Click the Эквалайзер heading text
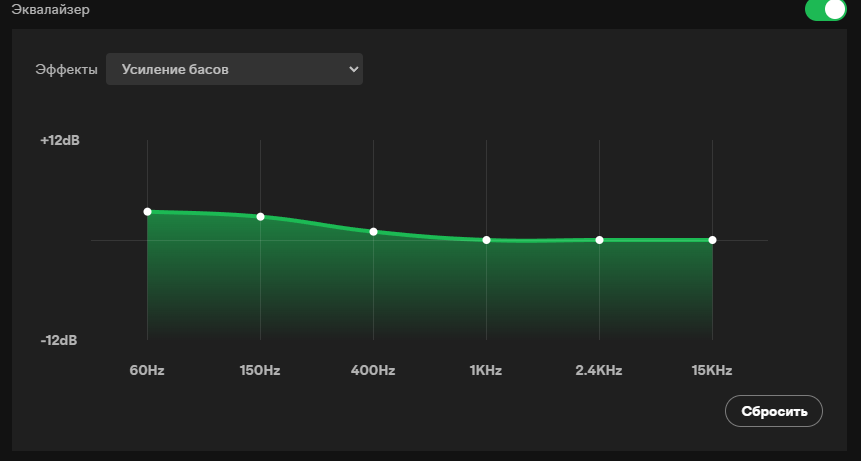Image resolution: width=861 pixels, height=461 pixels. pyautogui.click(x=51, y=9)
